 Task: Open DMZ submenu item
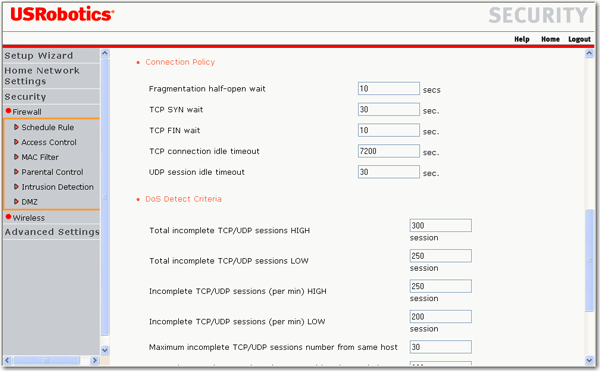point(29,202)
